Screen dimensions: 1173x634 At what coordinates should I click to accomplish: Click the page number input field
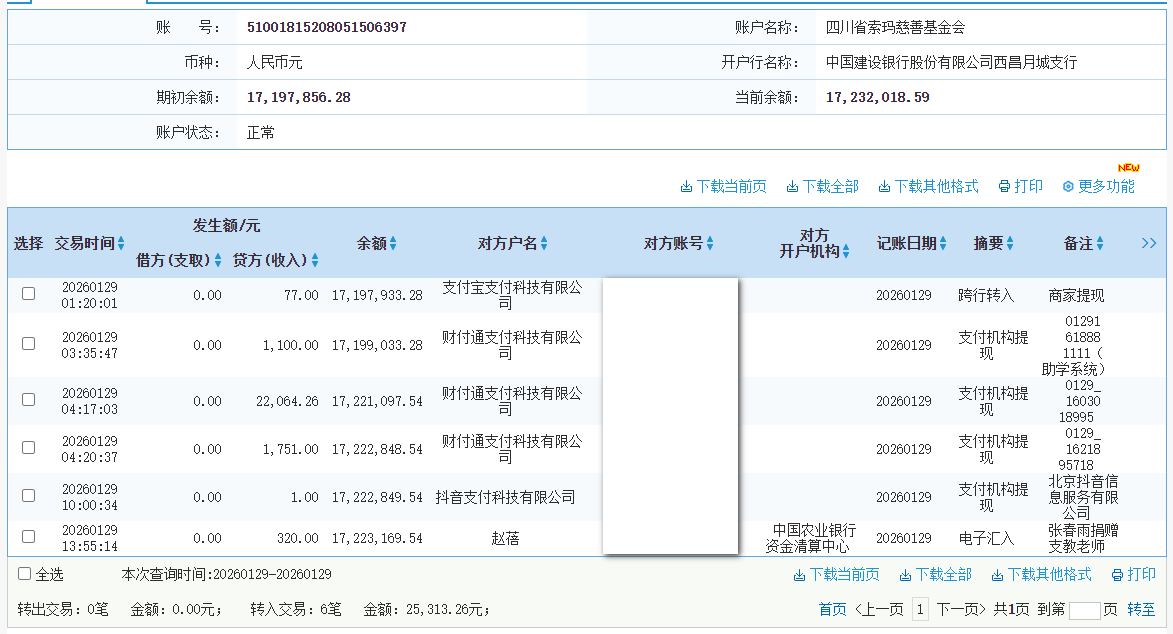pos(1084,609)
